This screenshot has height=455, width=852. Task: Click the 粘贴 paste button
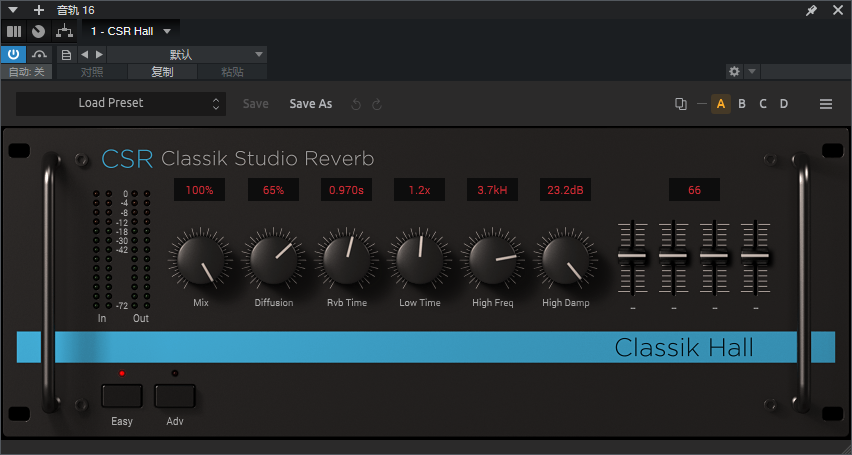pyautogui.click(x=233, y=72)
